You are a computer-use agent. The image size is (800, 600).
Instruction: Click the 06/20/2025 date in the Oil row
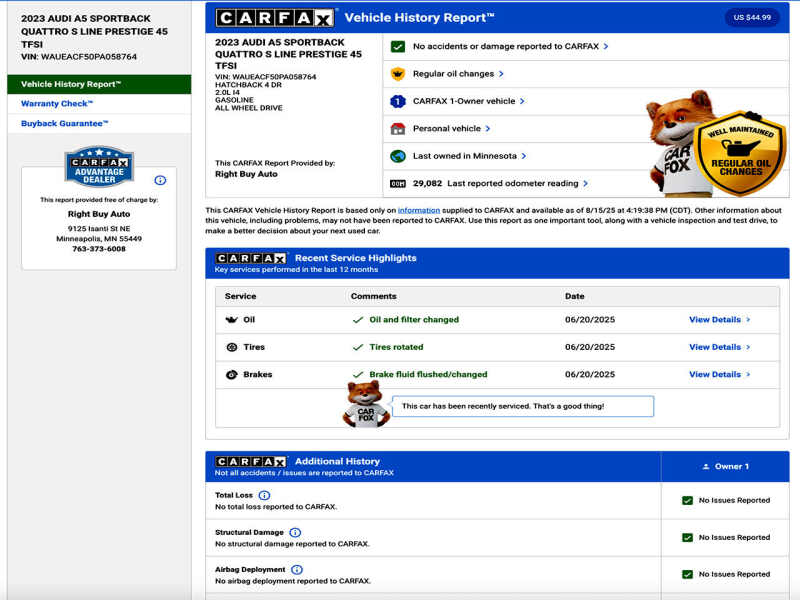590,320
